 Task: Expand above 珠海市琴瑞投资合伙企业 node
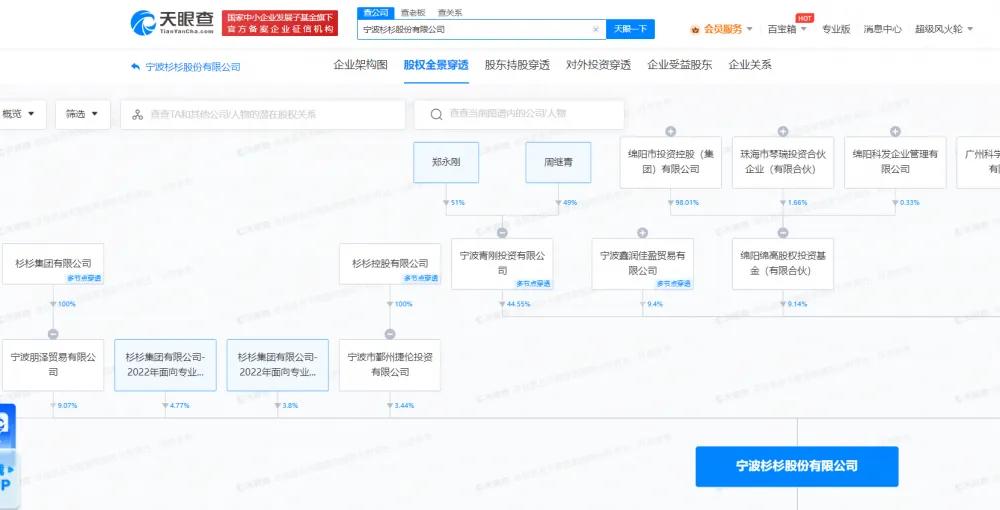783,131
